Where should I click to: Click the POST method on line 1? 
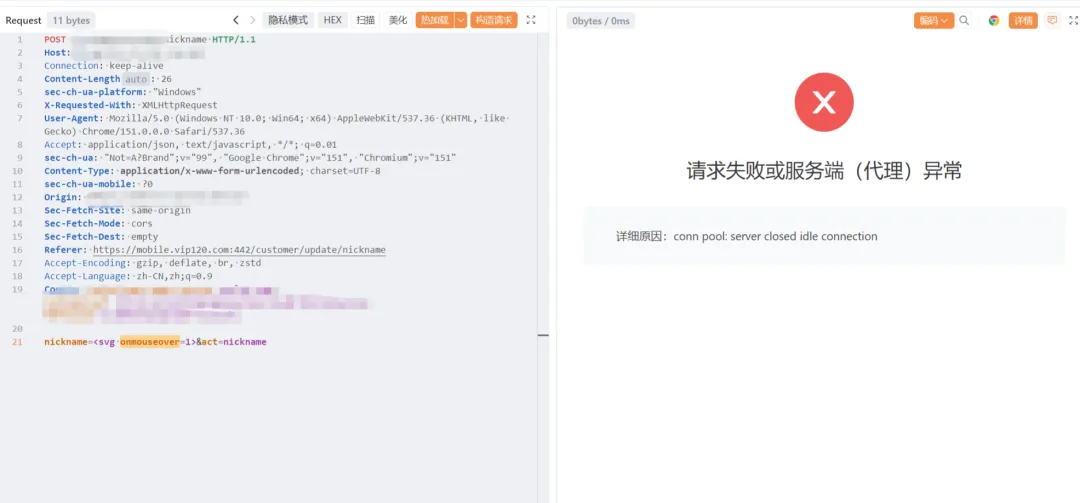point(55,39)
